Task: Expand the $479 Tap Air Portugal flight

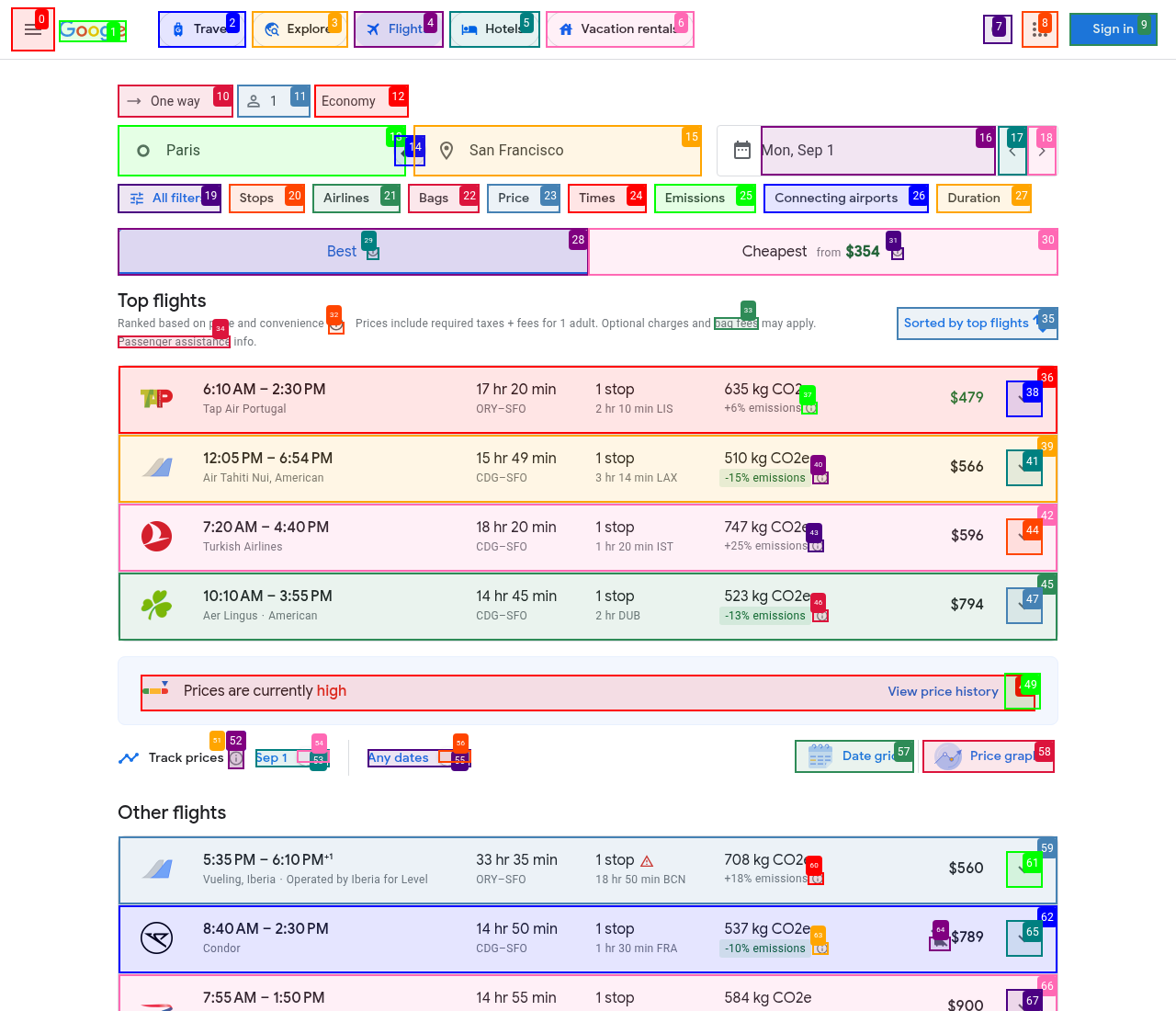Action: click(x=1024, y=399)
